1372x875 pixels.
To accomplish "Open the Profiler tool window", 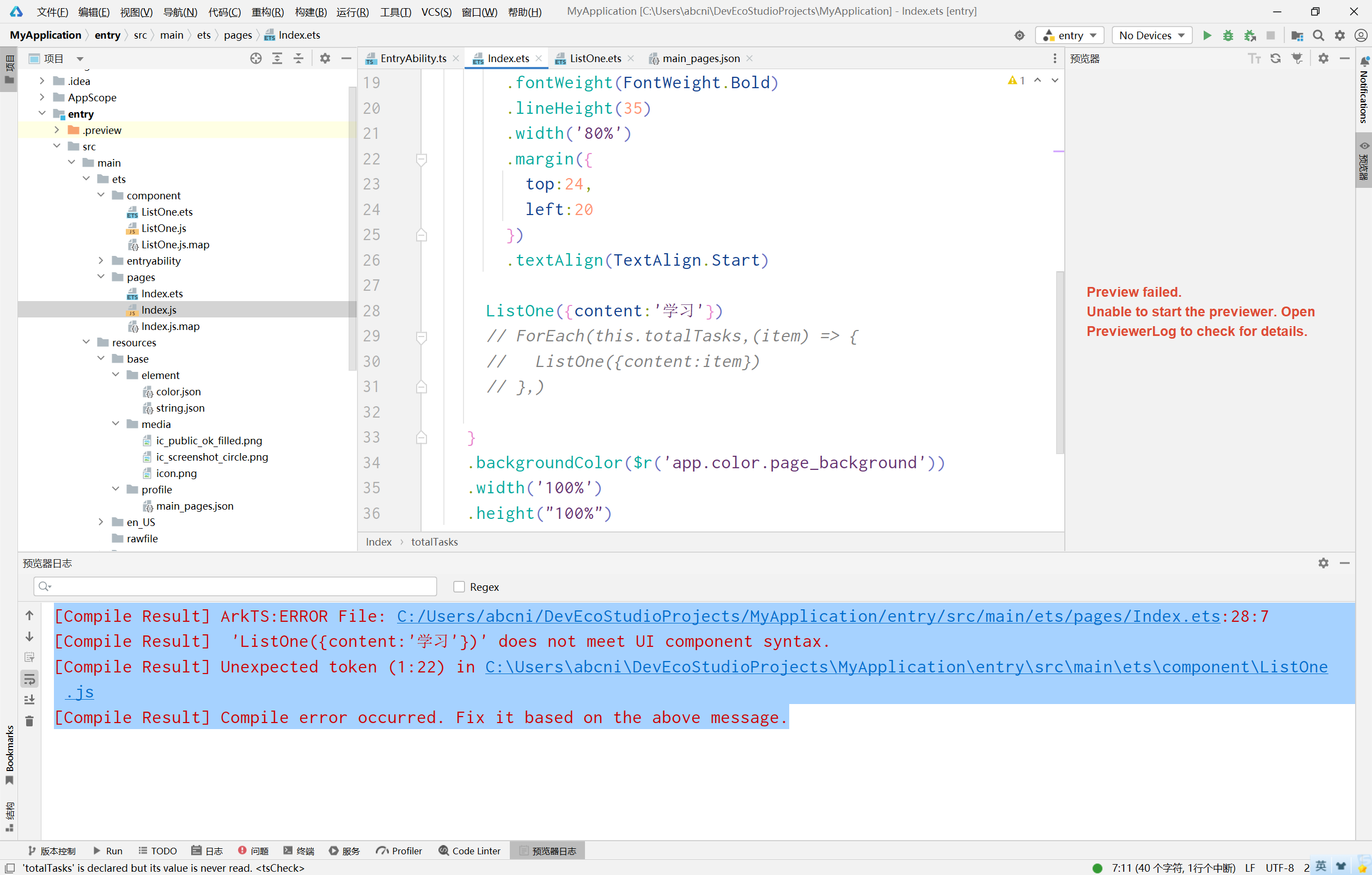I will [x=399, y=850].
